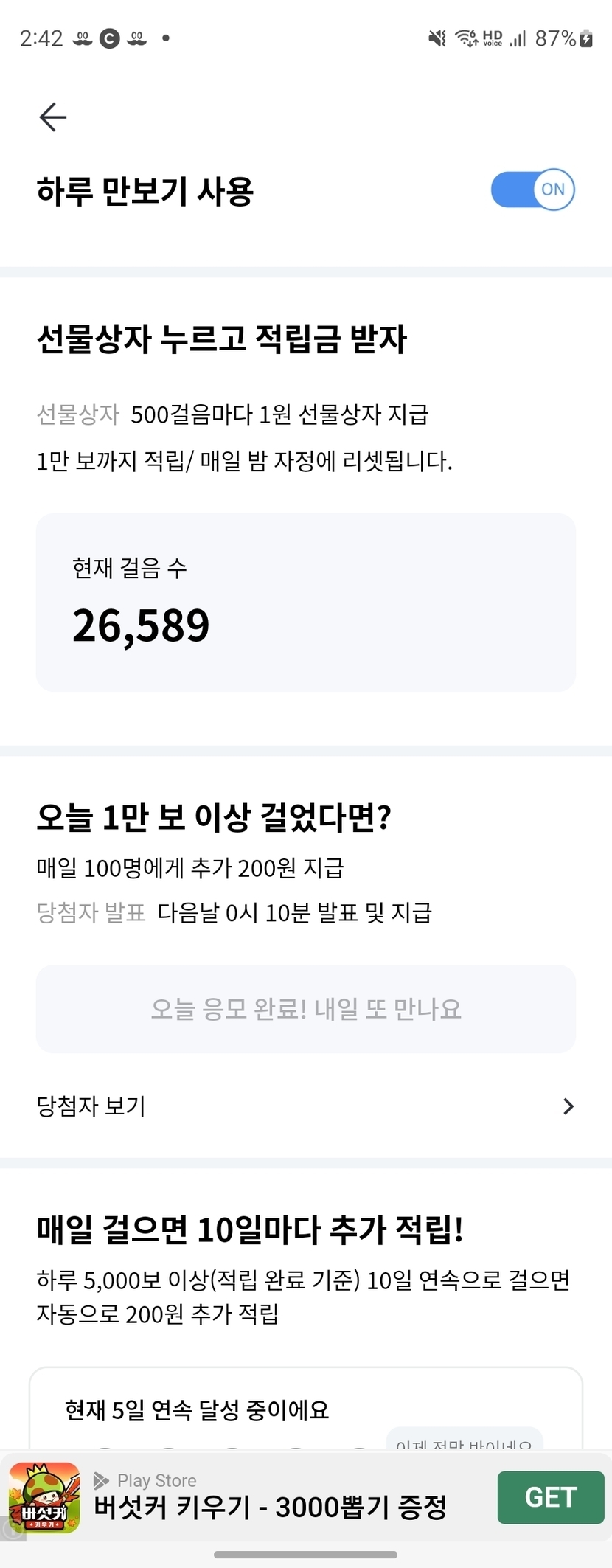This screenshot has height=1568, width=612.
Task: Tap the battery charging icon
Action: point(587,38)
